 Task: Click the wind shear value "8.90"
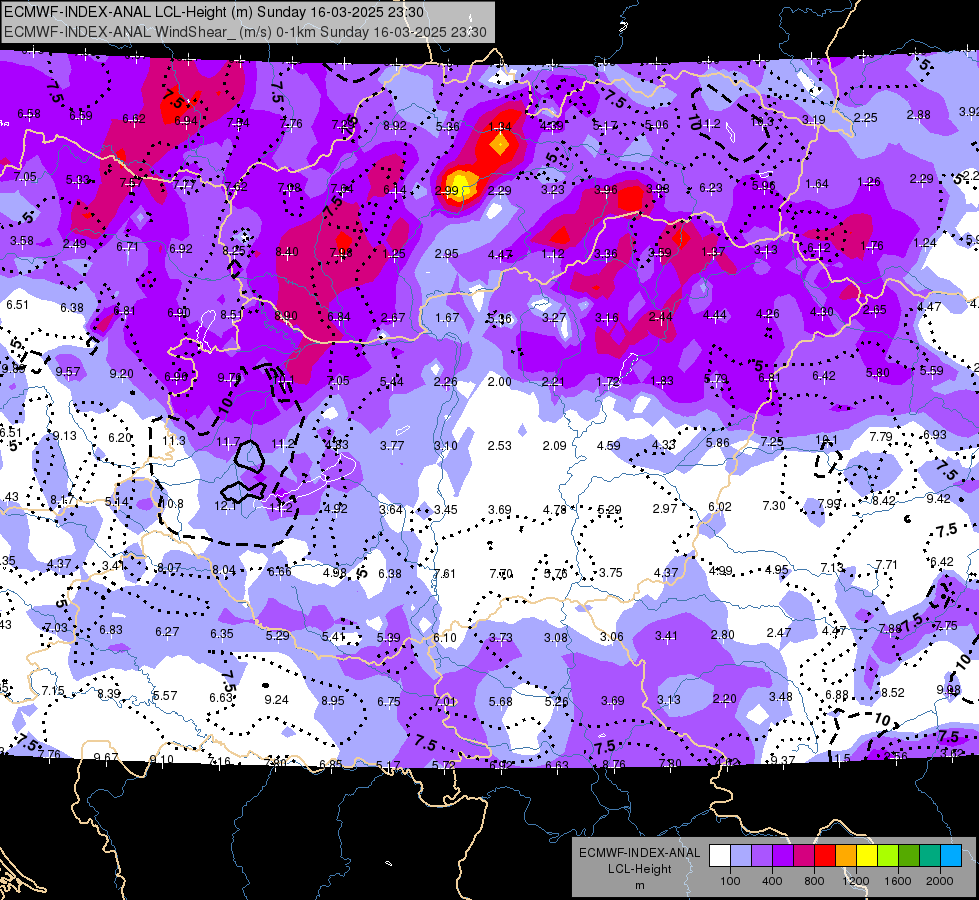pyautogui.click(x=286, y=316)
